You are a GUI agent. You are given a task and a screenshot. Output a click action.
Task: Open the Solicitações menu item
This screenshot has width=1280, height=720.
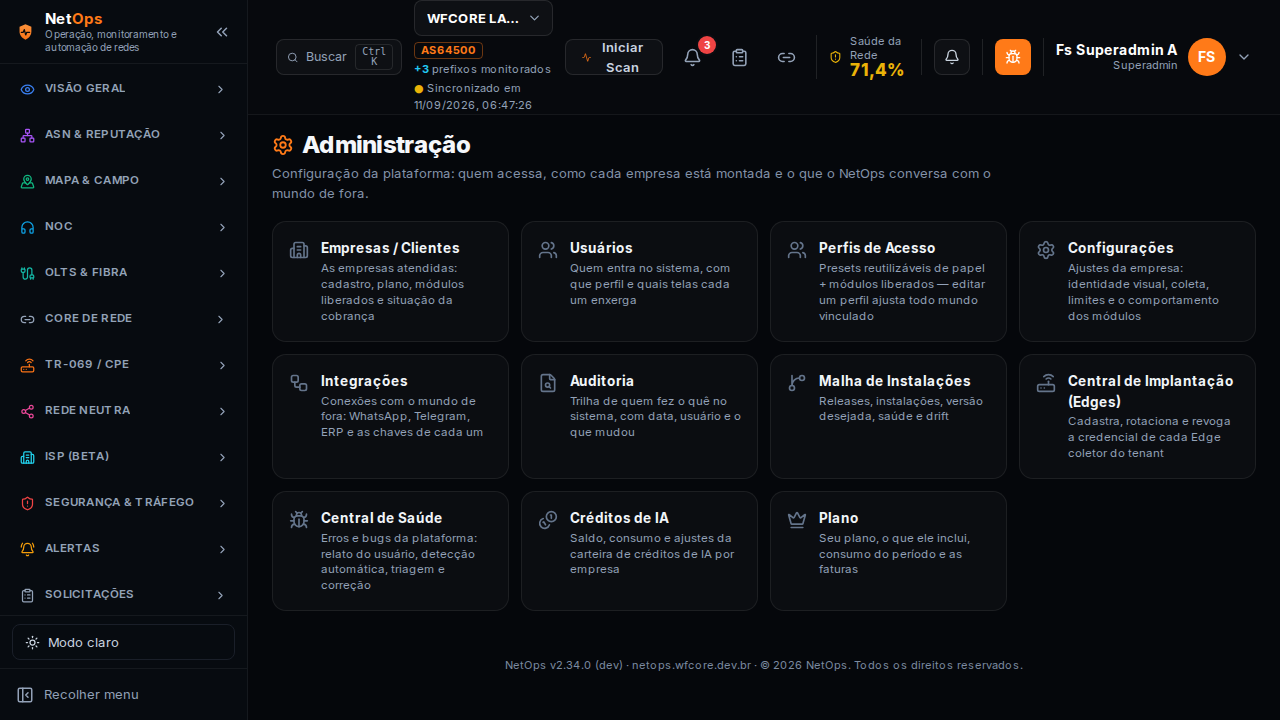tap(123, 595)
